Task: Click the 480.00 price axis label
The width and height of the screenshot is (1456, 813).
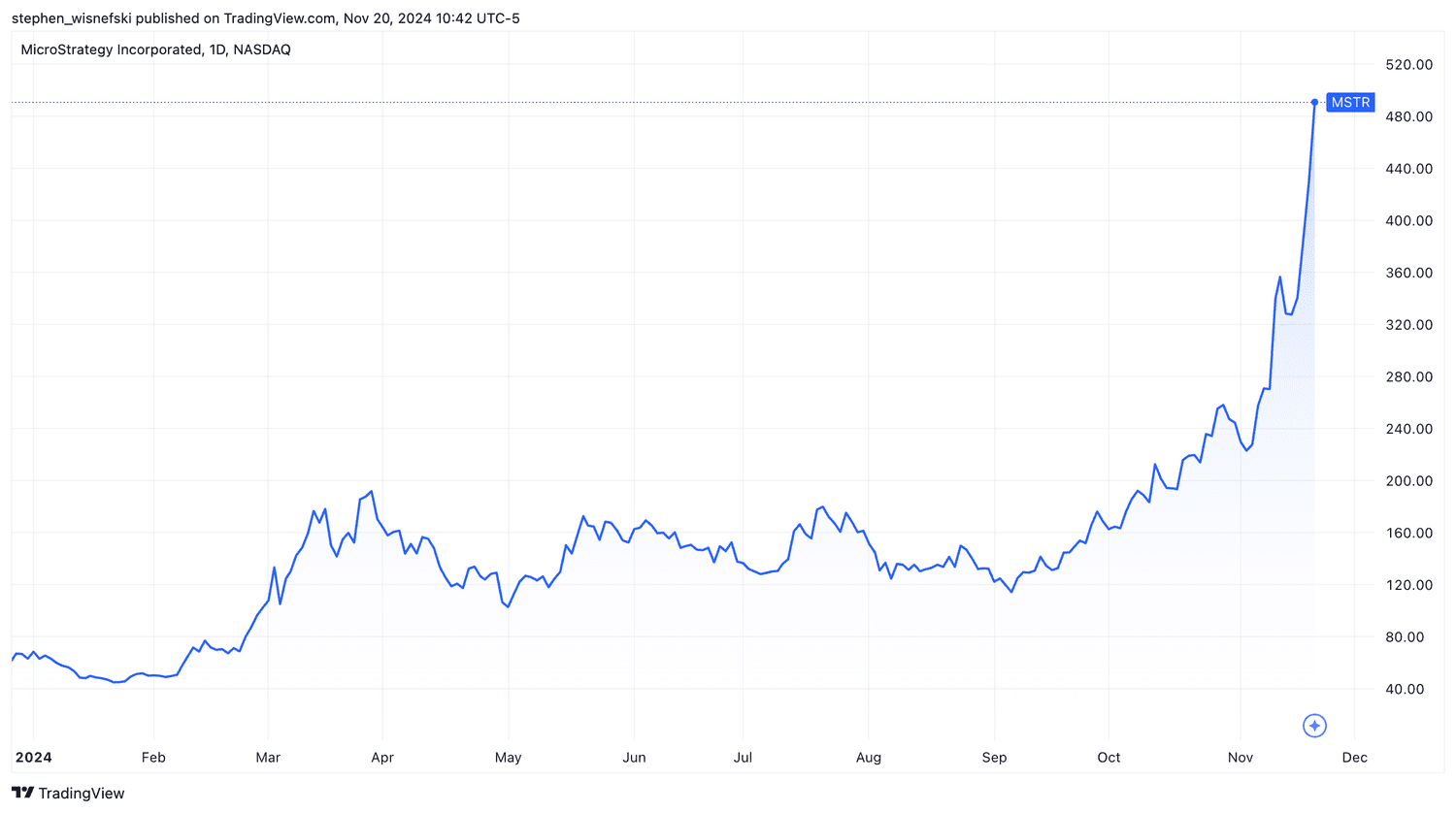Action: click(x=1408, y=116)
